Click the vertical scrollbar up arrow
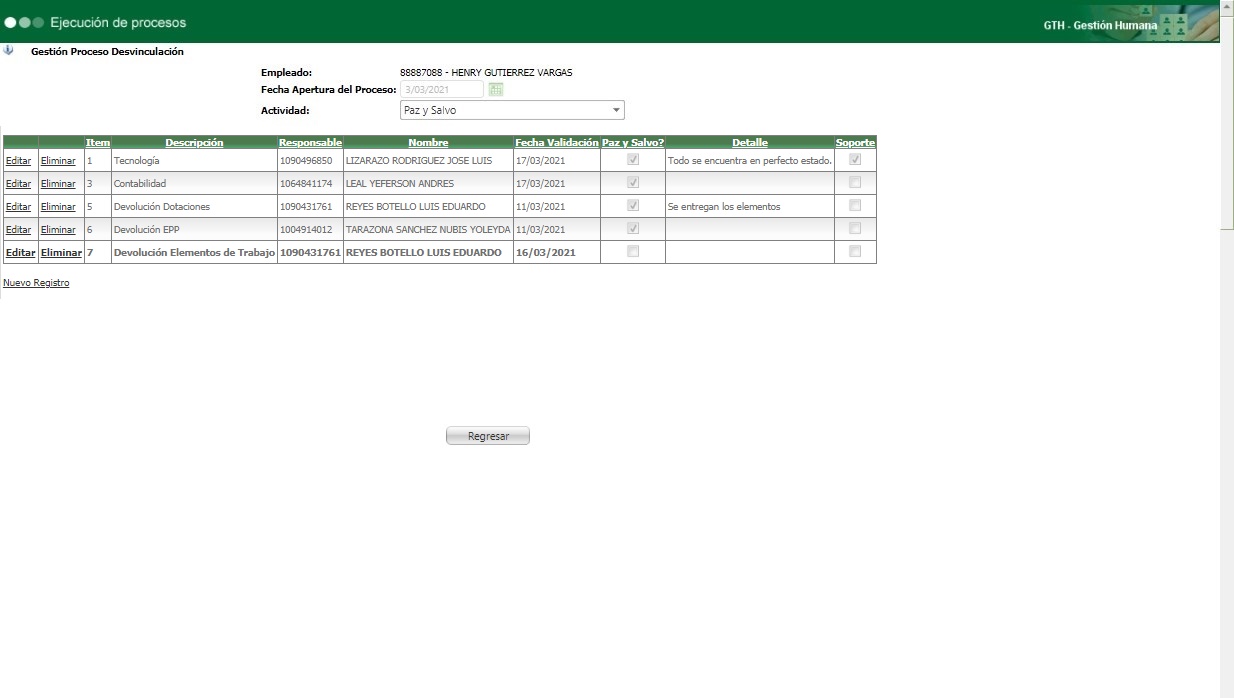 [1227, 6]
